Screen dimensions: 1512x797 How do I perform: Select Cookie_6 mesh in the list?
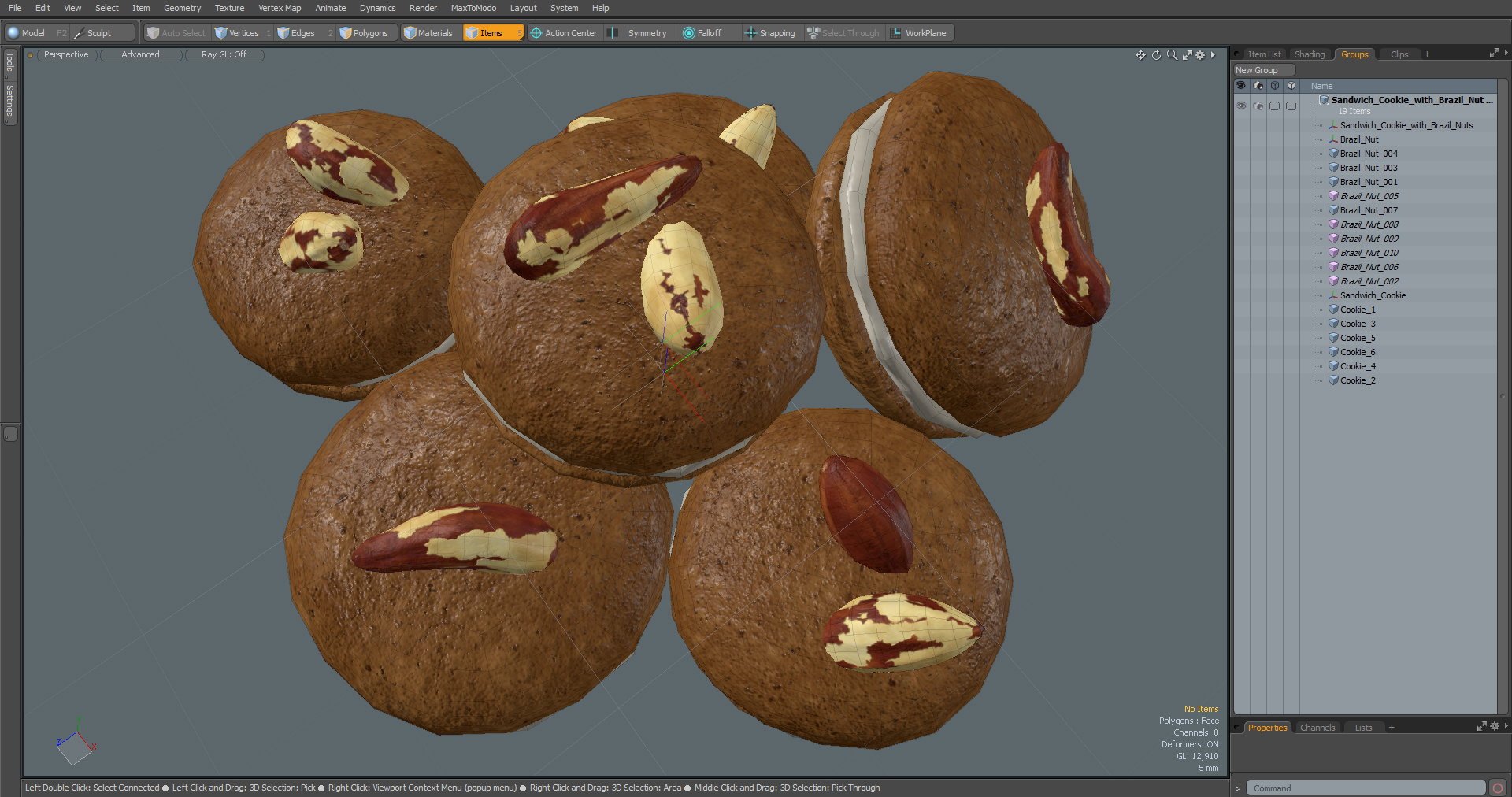pos(1358,352)
